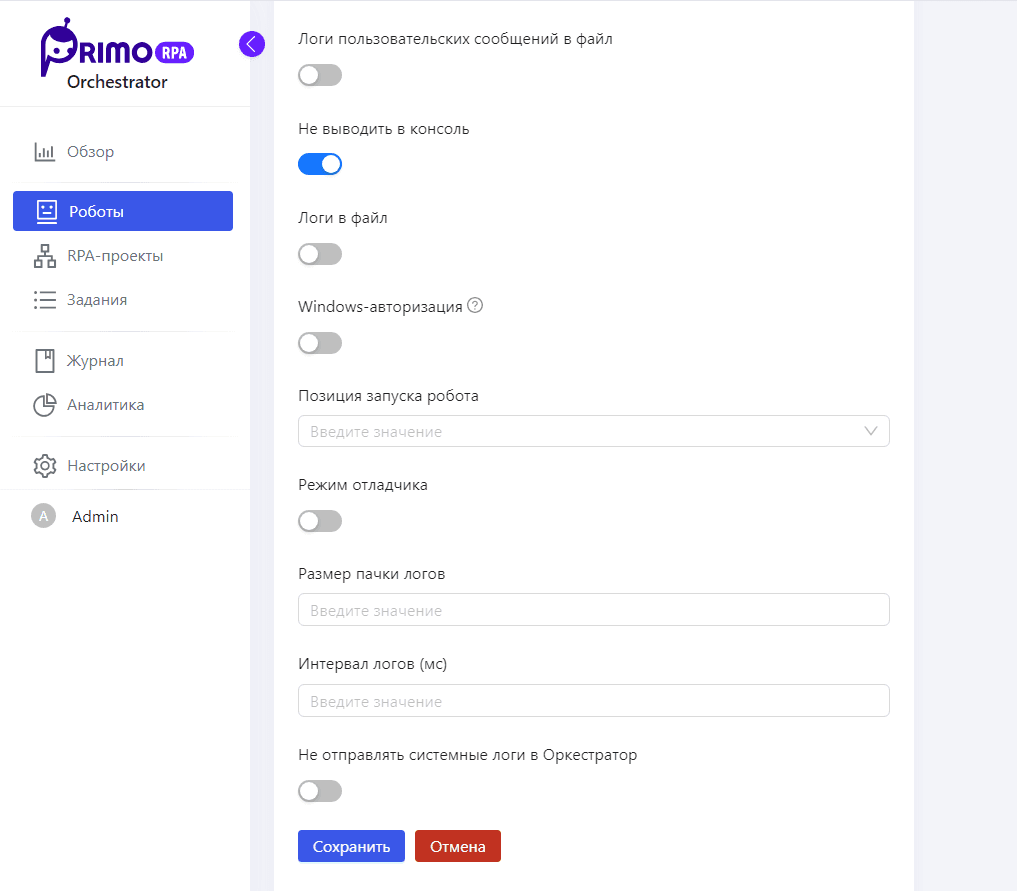The height and width of the screenshot is (891, 1017).
Task: Collapse the sidebar with purple arrow button
Action: point(252,44)
